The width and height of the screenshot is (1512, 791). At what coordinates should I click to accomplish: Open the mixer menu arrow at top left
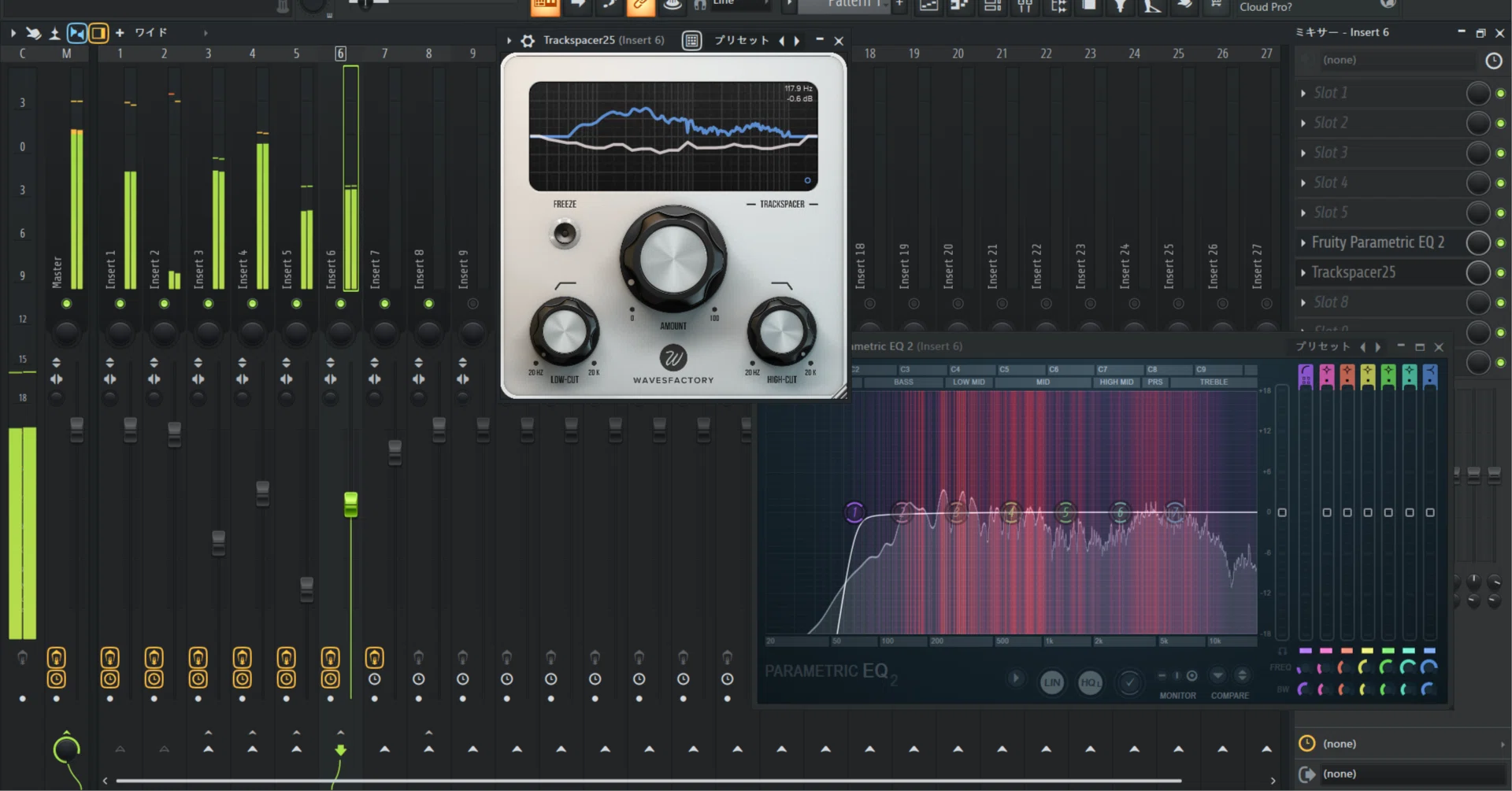[13, 33]
